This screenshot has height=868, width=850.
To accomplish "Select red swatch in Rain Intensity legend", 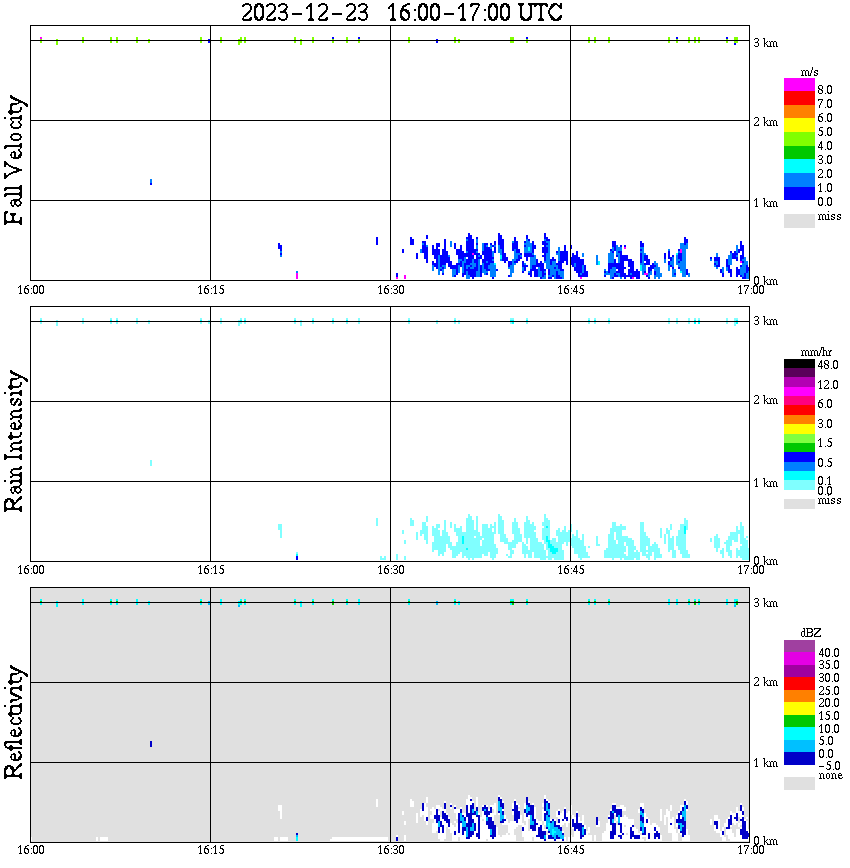I will coord(799,410).
